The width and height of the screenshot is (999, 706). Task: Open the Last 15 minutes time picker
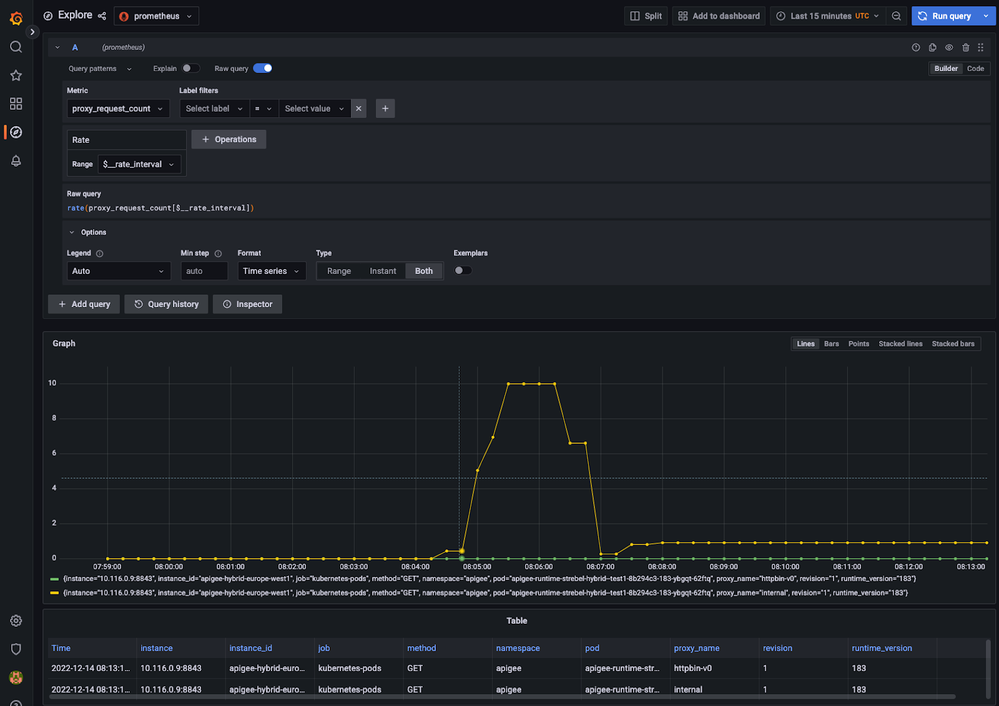[828, 16]
